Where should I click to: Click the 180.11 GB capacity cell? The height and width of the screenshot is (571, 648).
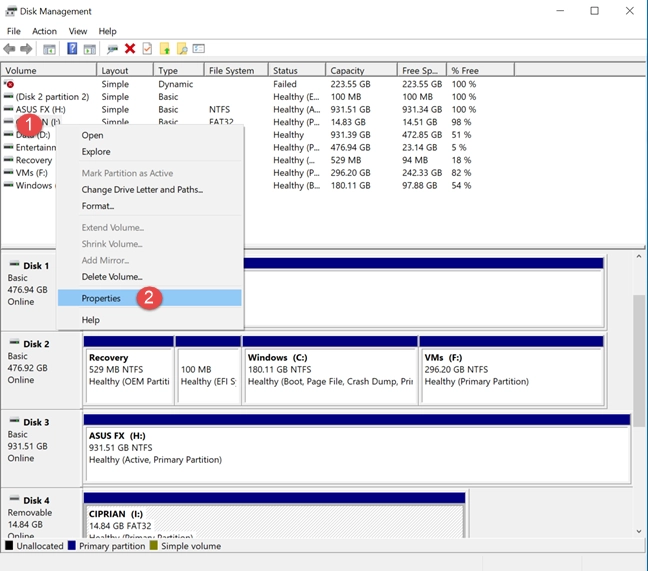click(350, 186)
